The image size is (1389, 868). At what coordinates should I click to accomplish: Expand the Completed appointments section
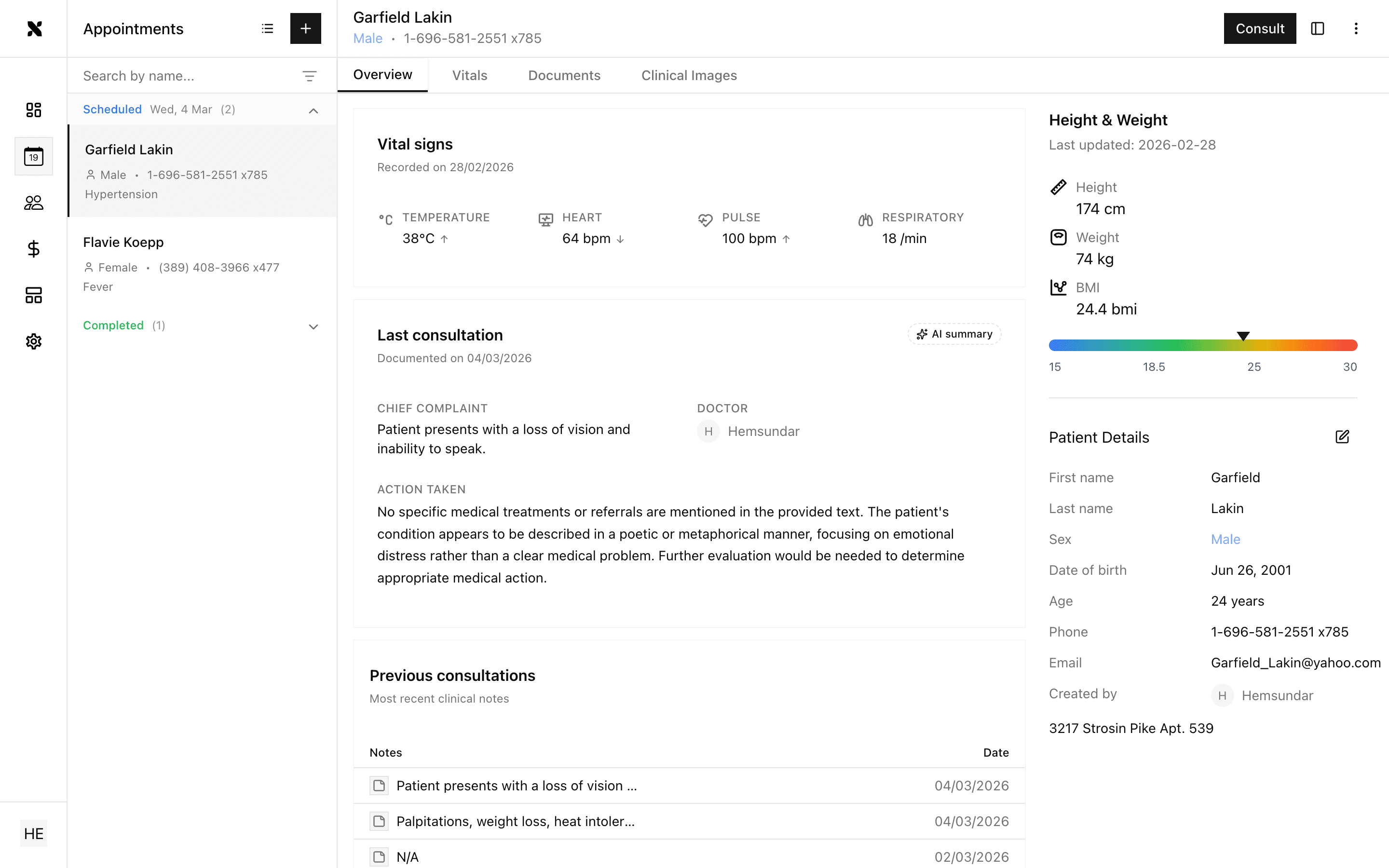point(313,326)
